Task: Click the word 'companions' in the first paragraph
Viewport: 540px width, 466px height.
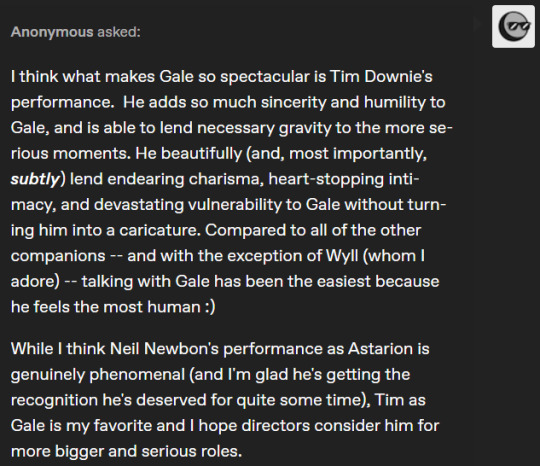Action: click(58, 256)
